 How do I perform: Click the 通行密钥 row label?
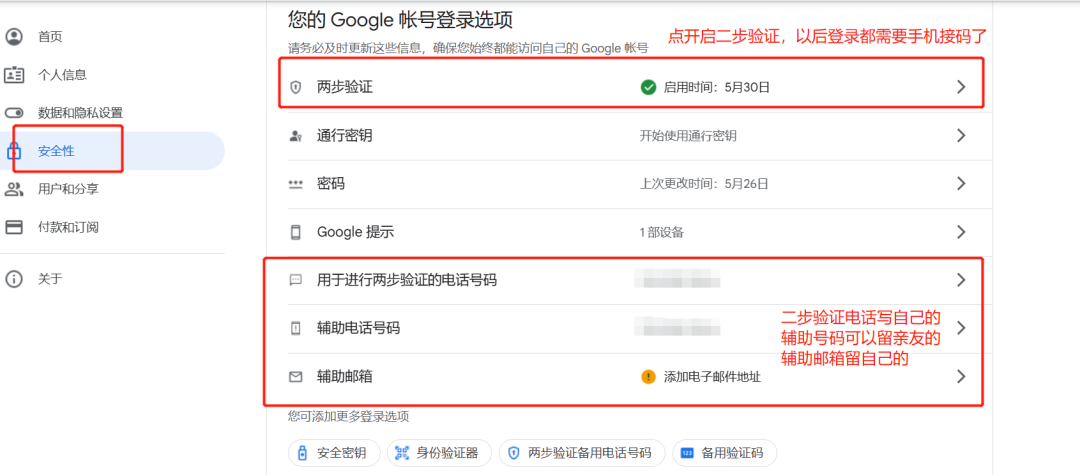tap(345, 136)
